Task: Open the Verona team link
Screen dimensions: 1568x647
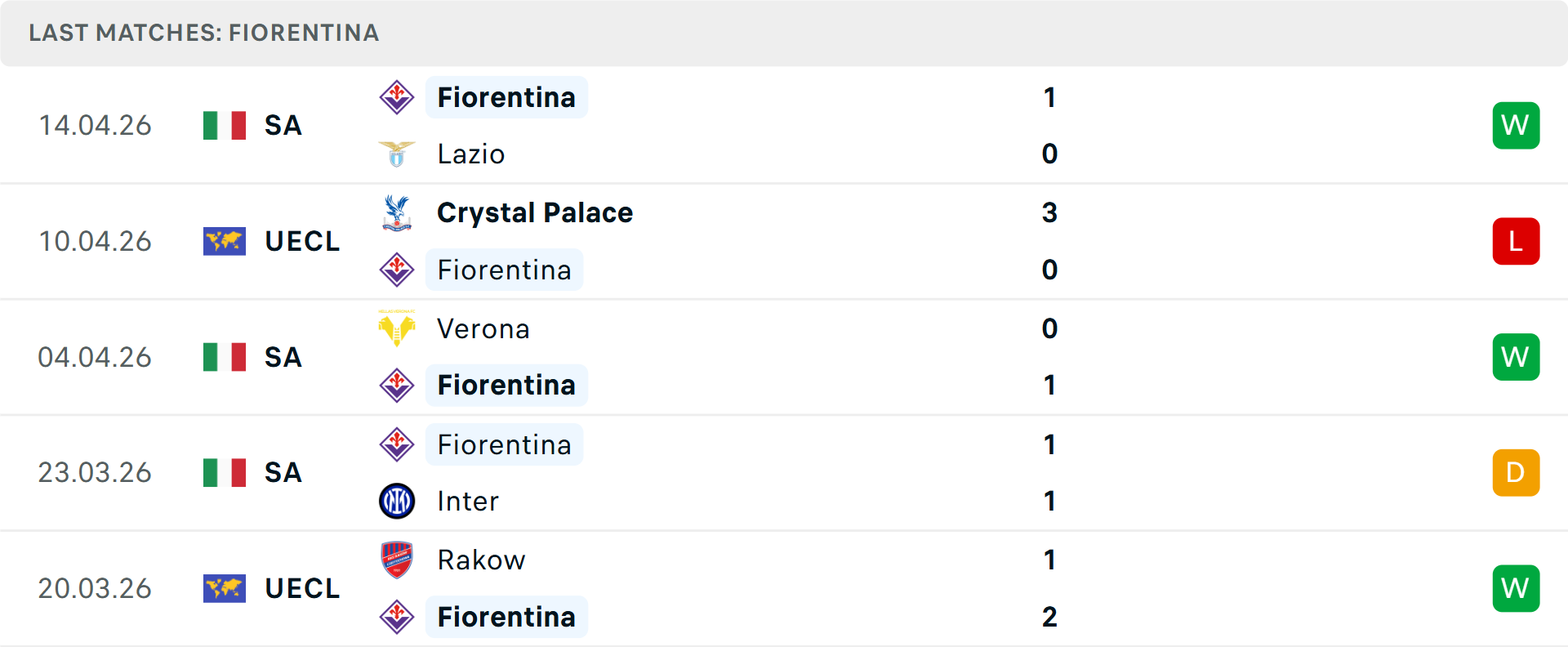Action: tap(483, 328)
